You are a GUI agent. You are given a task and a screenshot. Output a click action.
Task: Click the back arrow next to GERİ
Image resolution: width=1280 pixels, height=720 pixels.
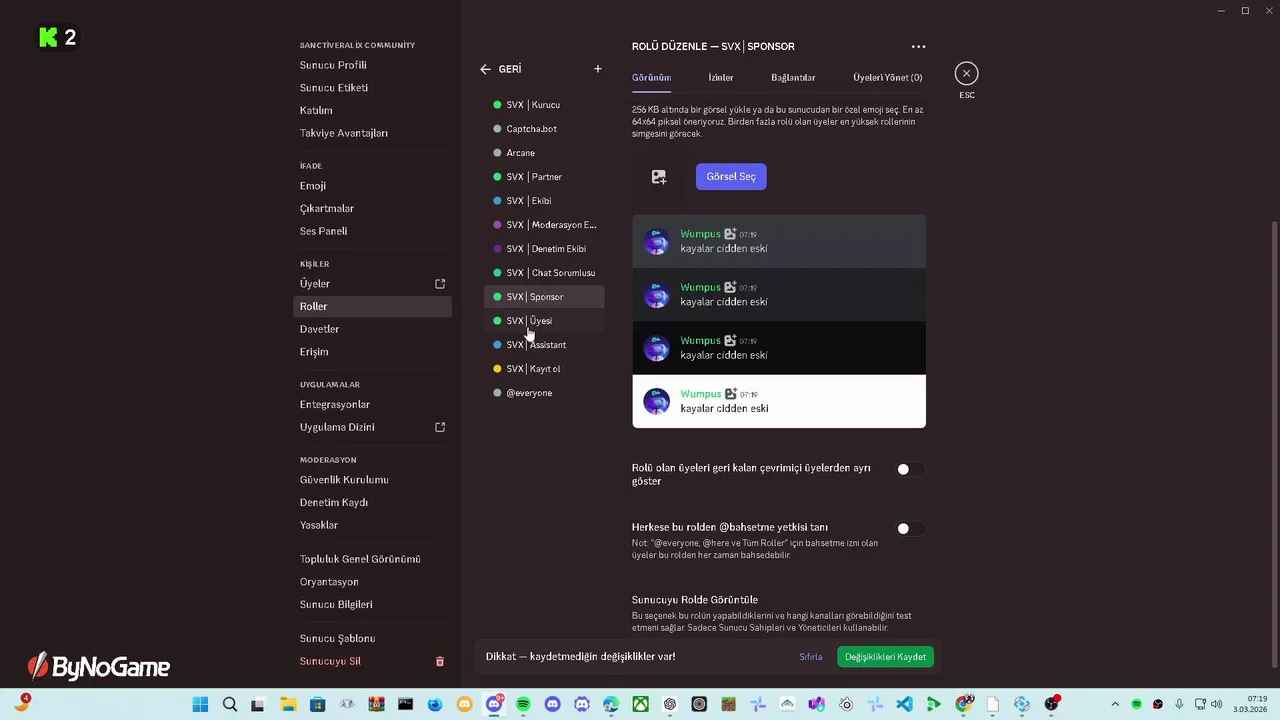[x=485, y=69]
